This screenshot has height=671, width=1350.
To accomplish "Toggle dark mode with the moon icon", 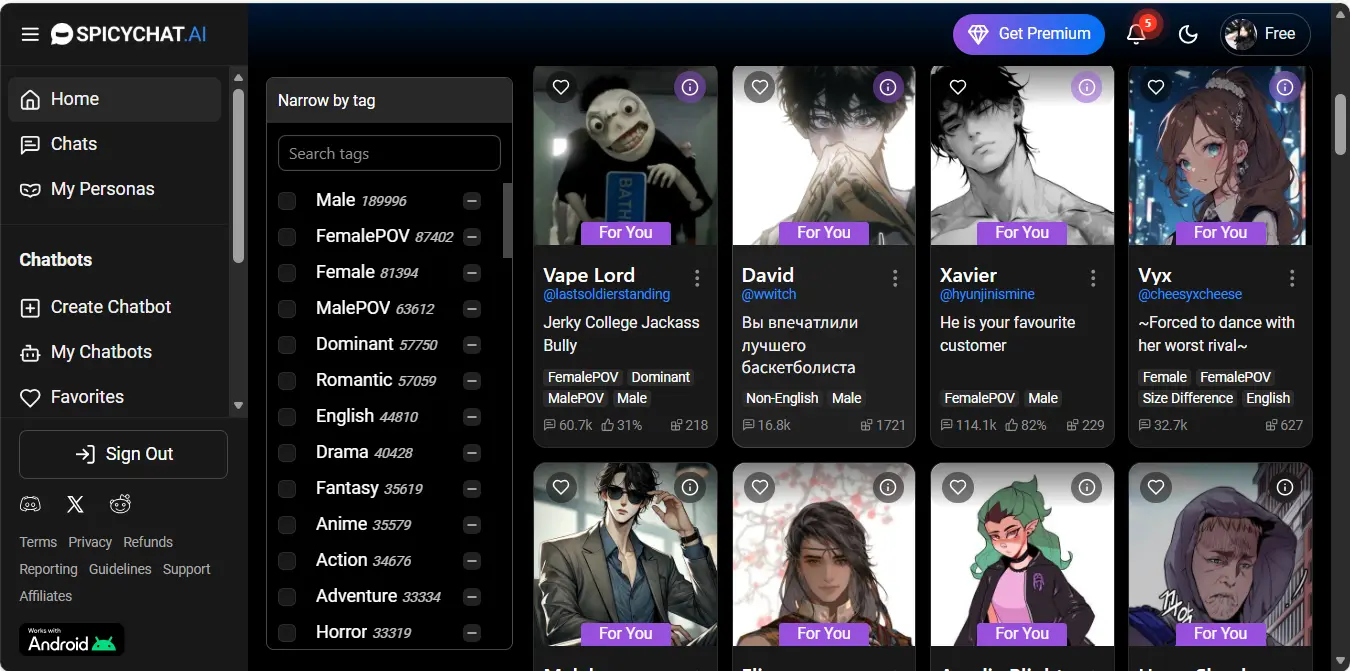I will 1188,34.
